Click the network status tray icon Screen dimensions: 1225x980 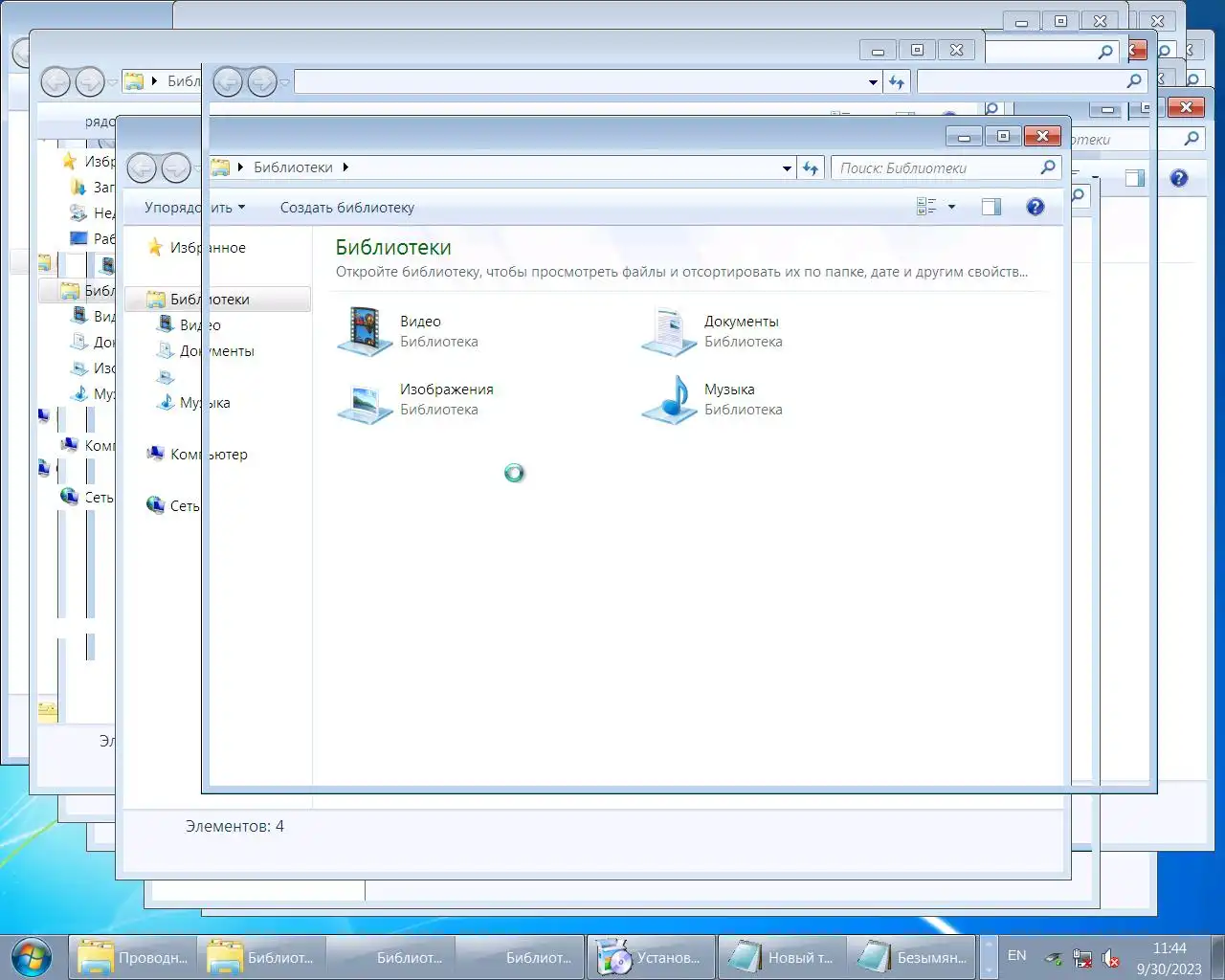point(1082,958)
